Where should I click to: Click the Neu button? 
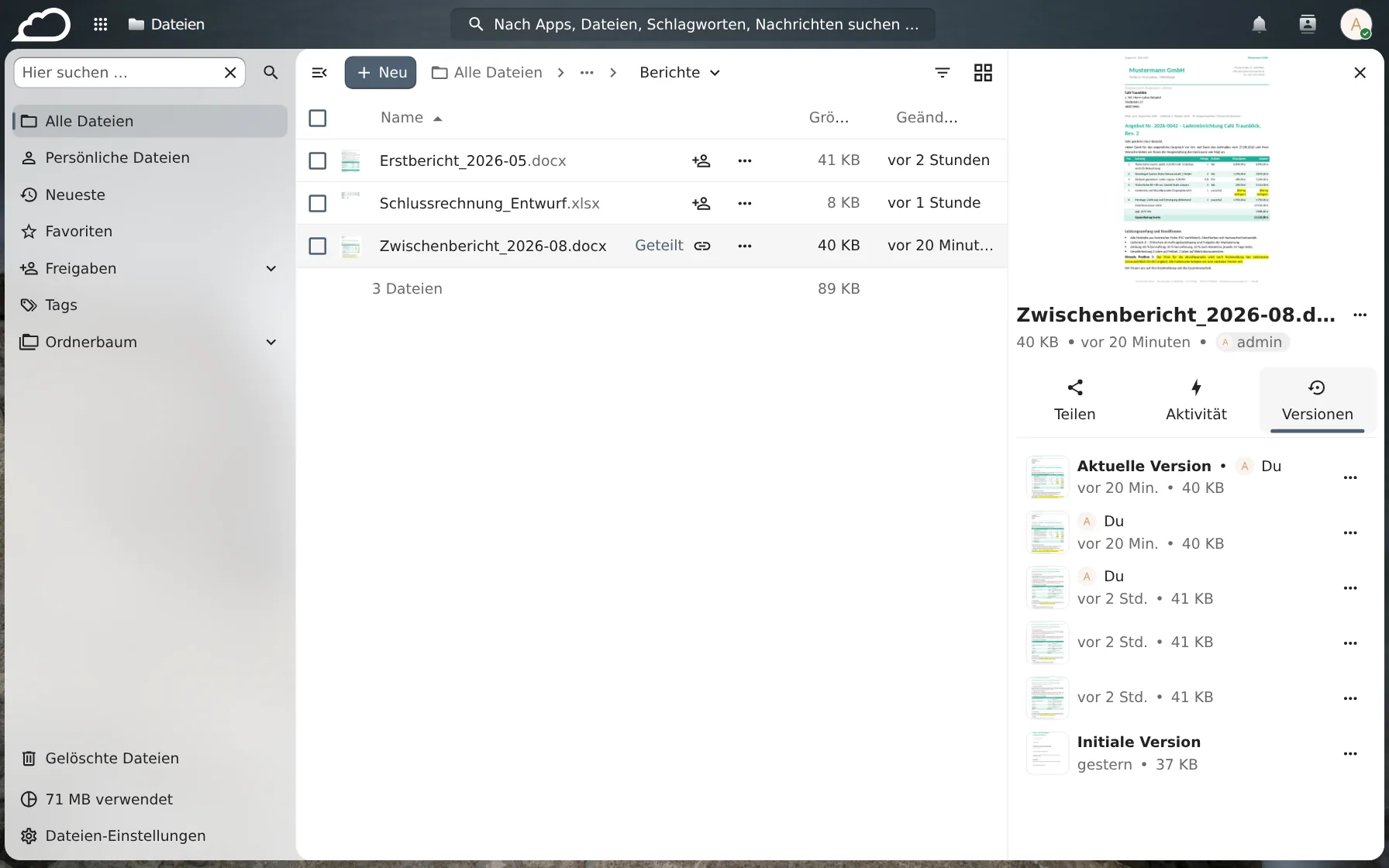[381, 72]
